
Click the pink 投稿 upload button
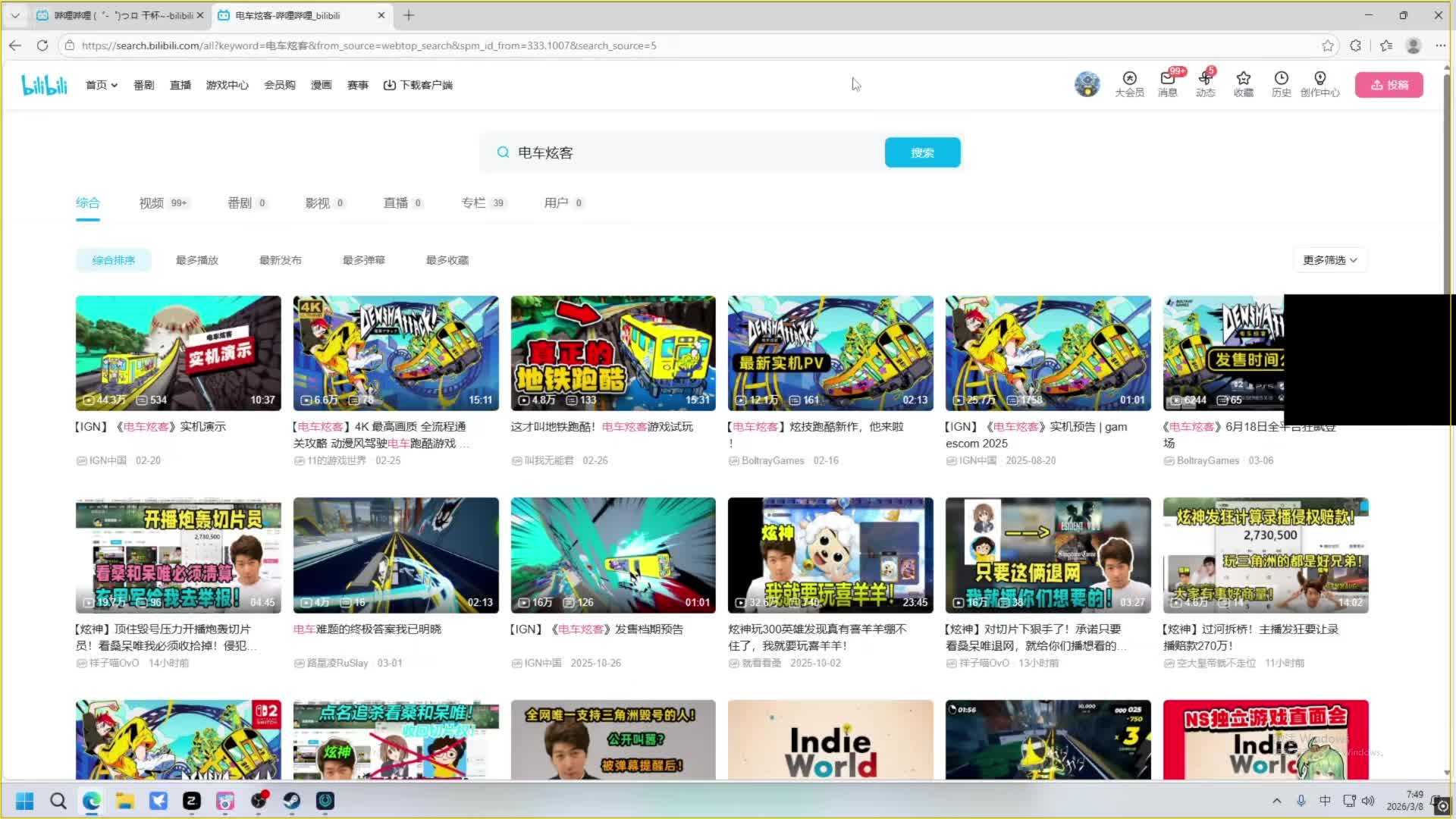[x=1389, y=85]
